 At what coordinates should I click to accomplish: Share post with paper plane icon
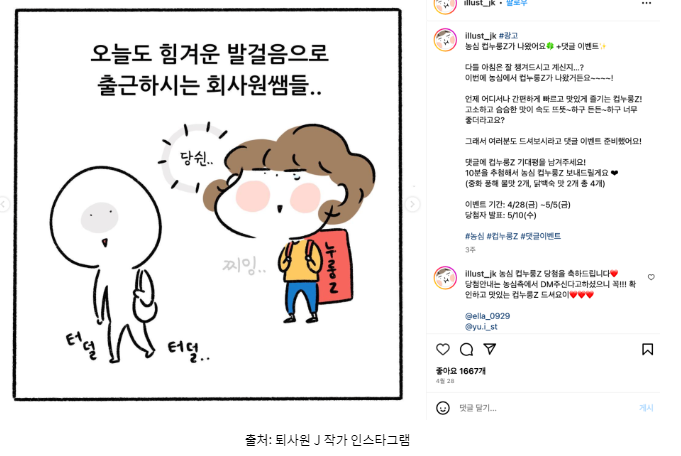(x=490, y=349)
